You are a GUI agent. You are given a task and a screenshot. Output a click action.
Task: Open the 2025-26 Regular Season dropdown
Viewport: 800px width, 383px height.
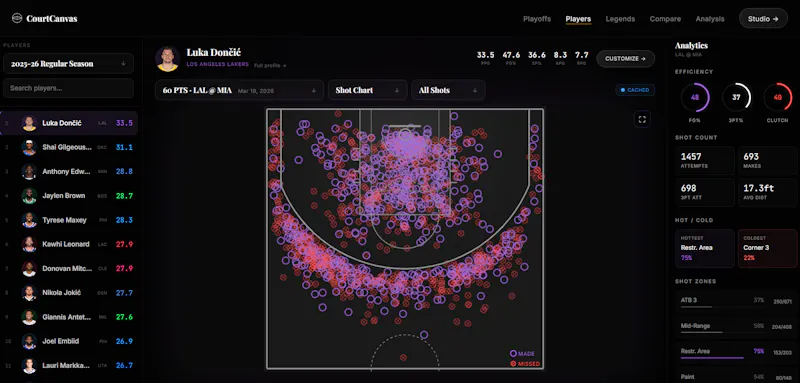(68, 64)
